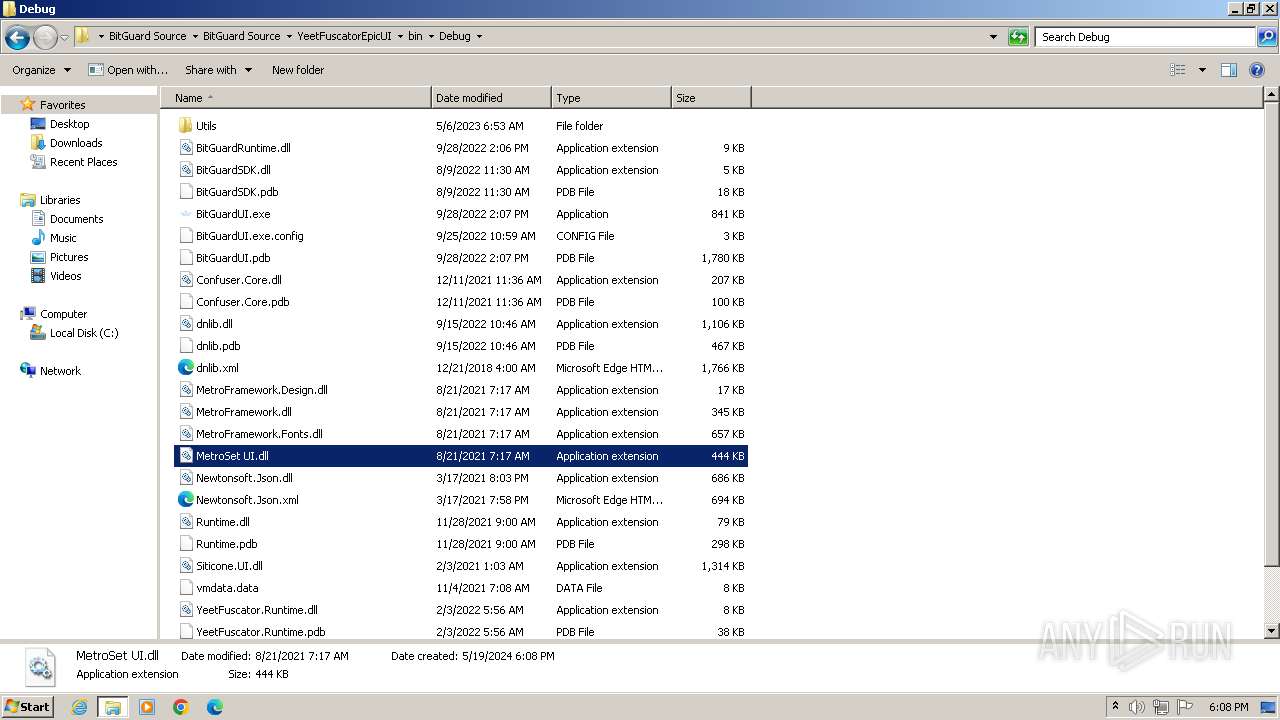Sort by the Type column header
The height and width of the screenshot is (720, 1280).
pos(611,98)
